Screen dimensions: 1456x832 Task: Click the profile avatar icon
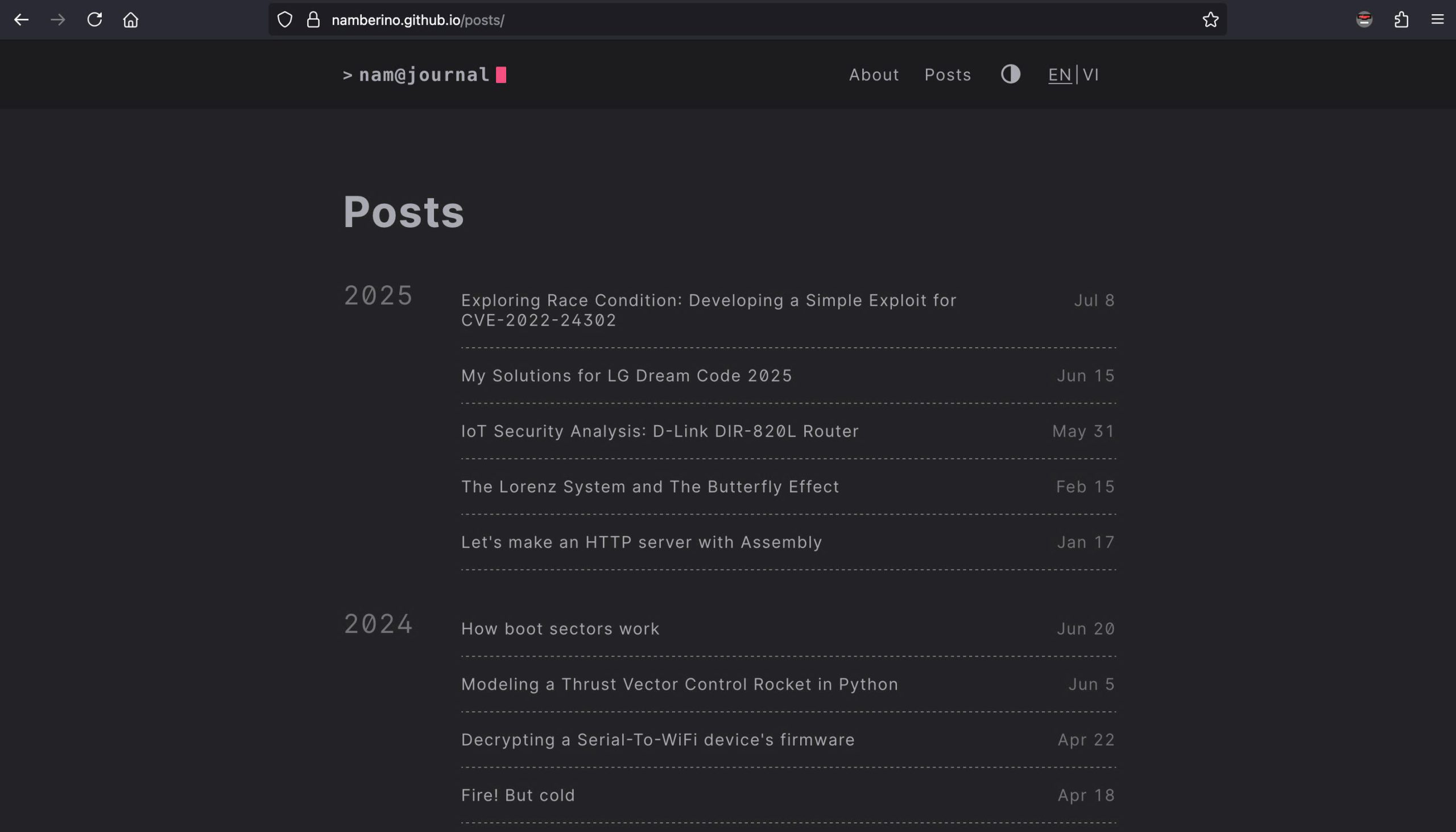(1364, 20)
